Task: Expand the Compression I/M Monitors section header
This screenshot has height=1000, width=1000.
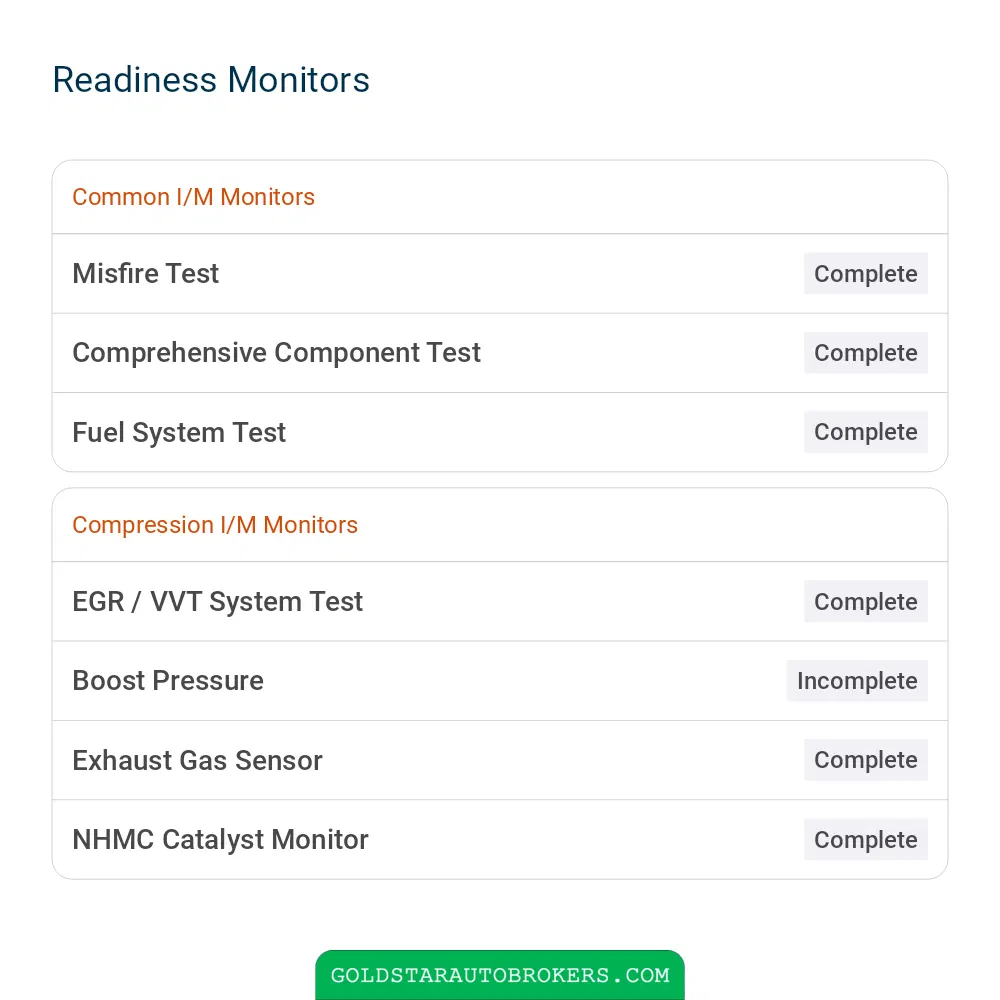Action: click(x=500, y=525)
